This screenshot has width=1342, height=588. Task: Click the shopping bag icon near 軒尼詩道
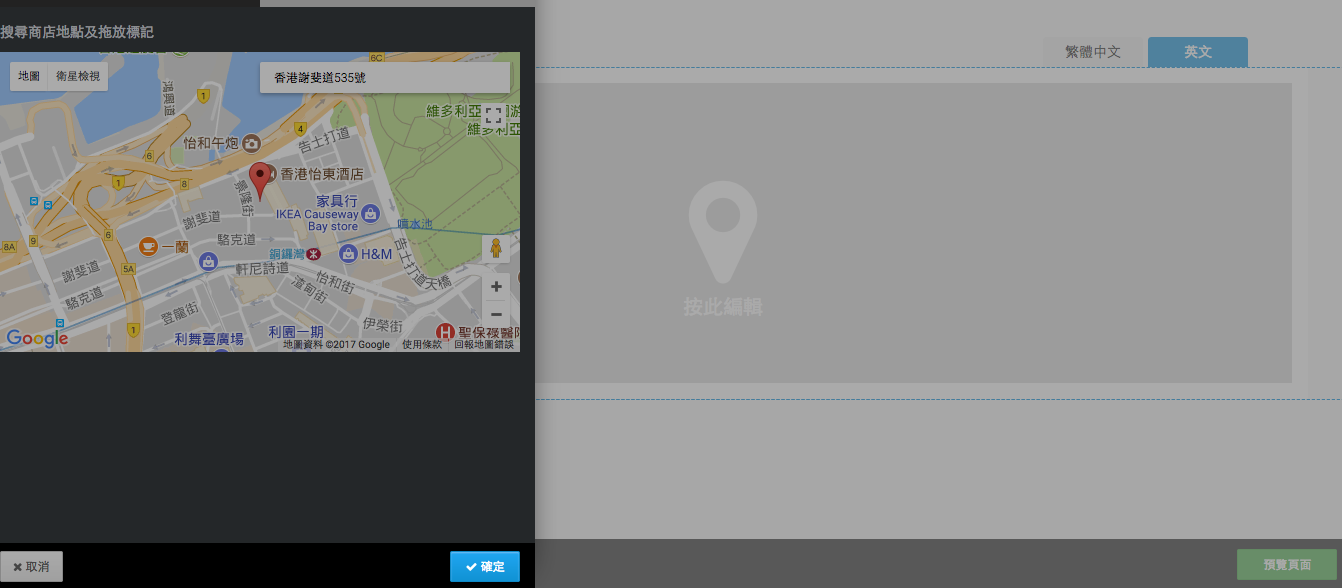coord(208,261)
